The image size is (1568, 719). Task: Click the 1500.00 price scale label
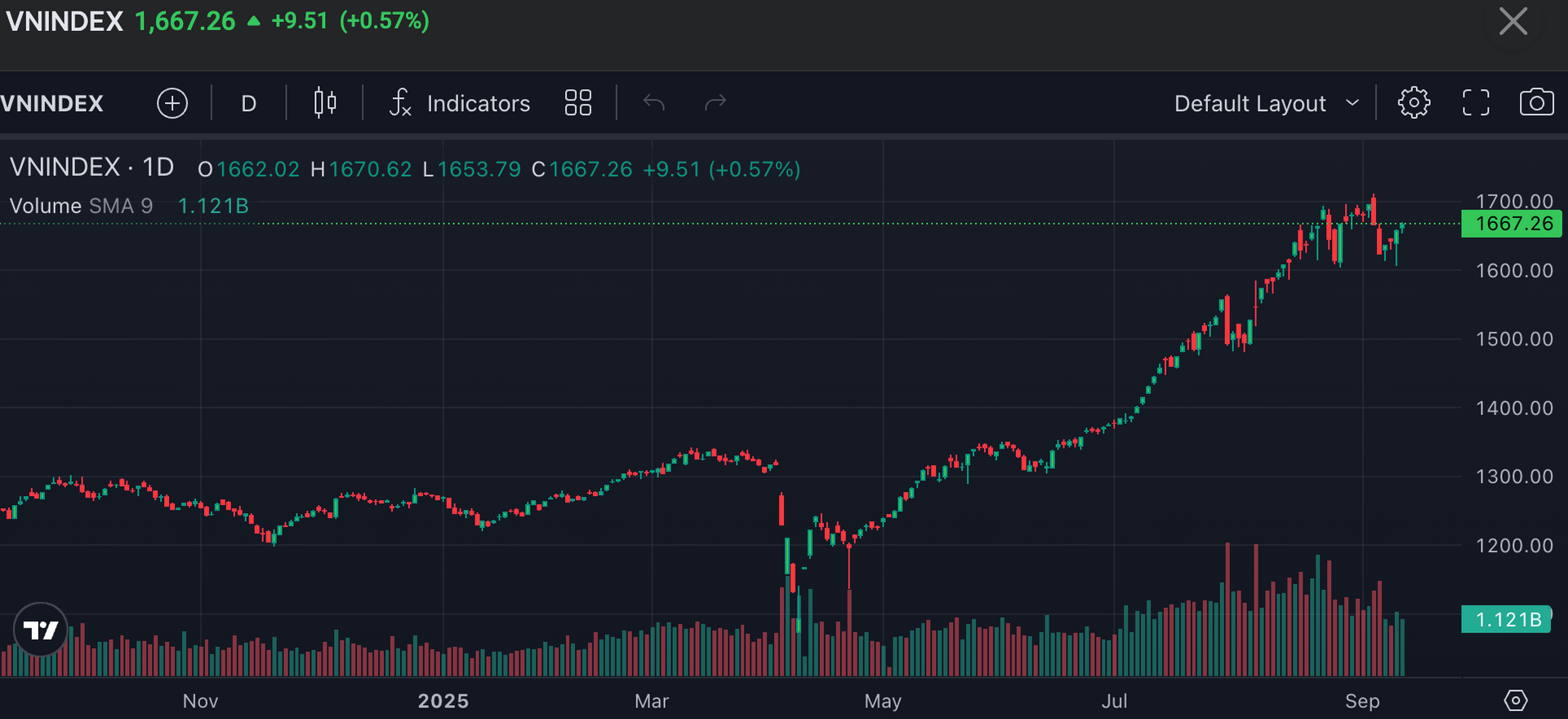pyautogui.click(x=1514, y=339)
